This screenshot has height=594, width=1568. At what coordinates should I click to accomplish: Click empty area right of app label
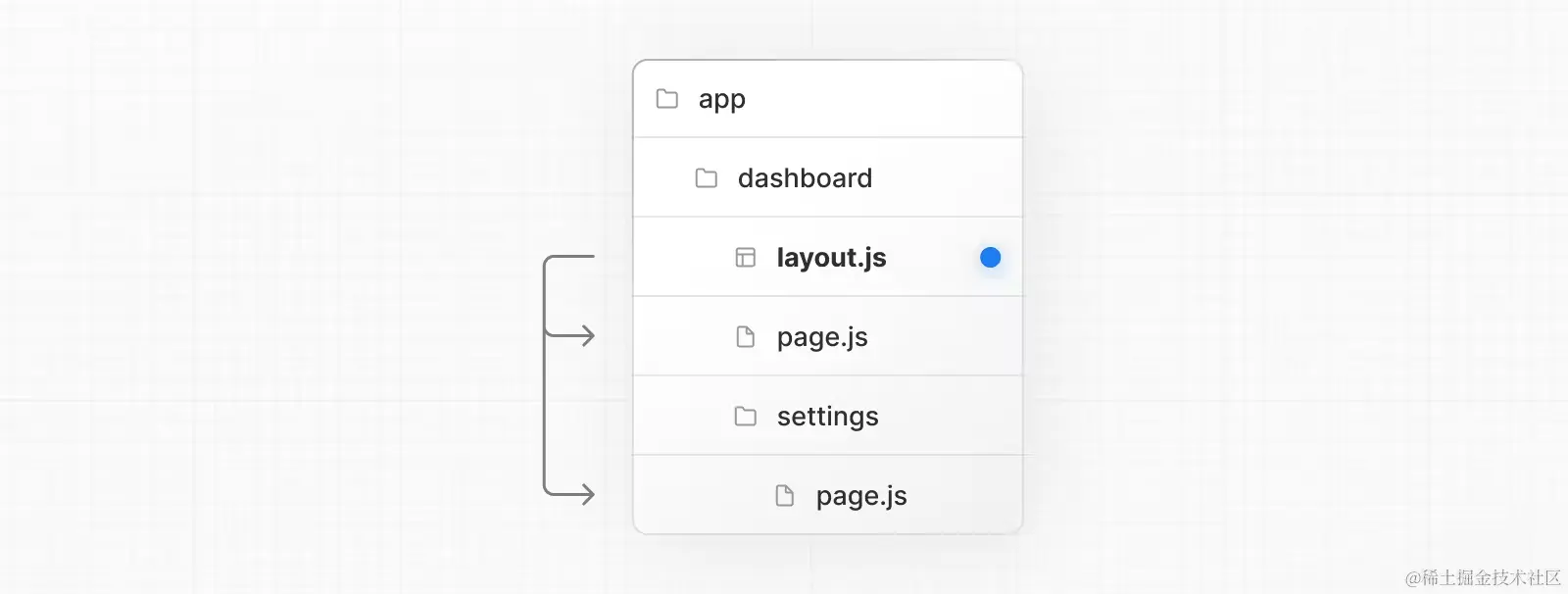882,99
